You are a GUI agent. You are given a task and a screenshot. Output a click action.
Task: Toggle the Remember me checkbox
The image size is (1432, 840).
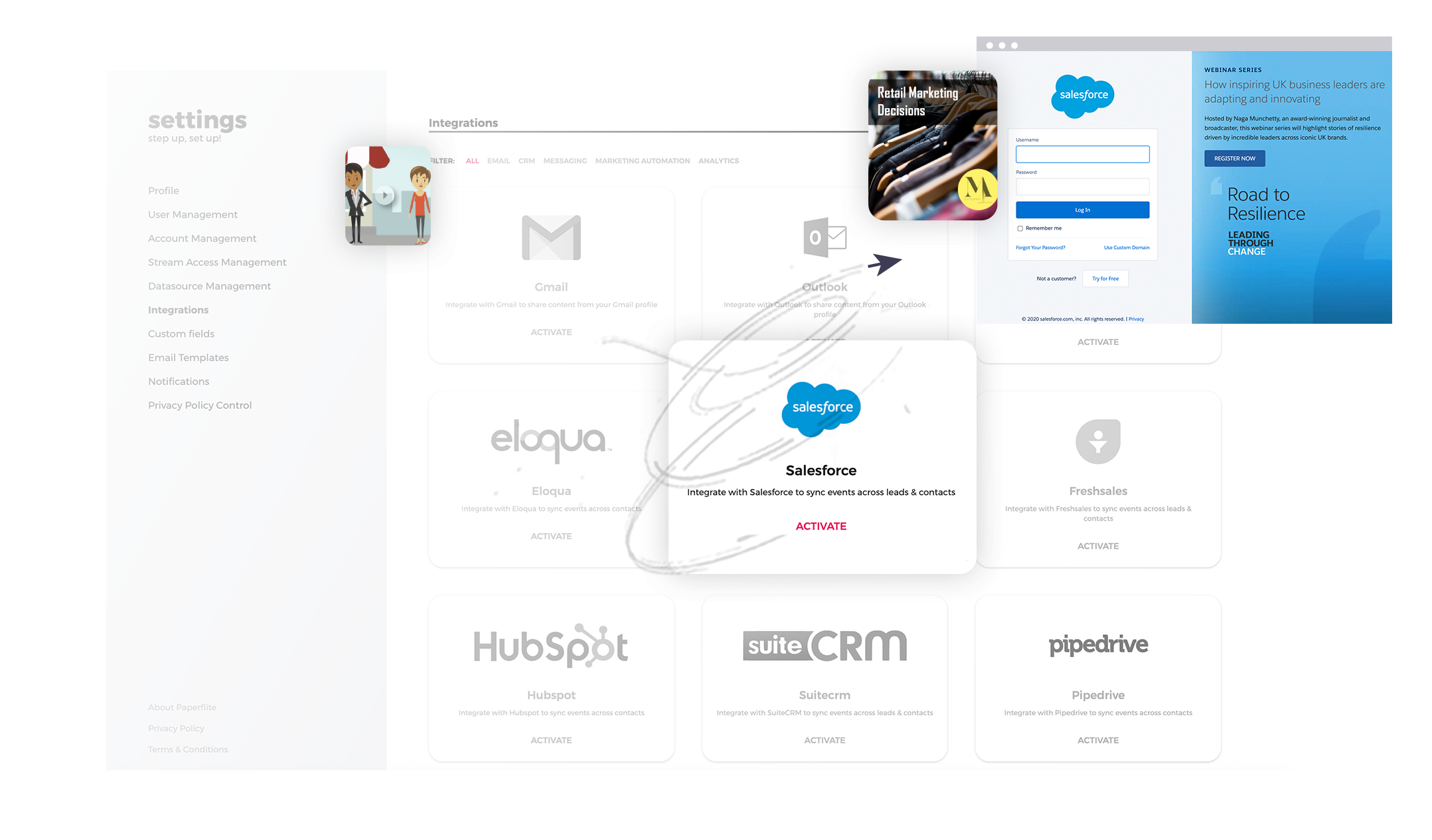1019,228
